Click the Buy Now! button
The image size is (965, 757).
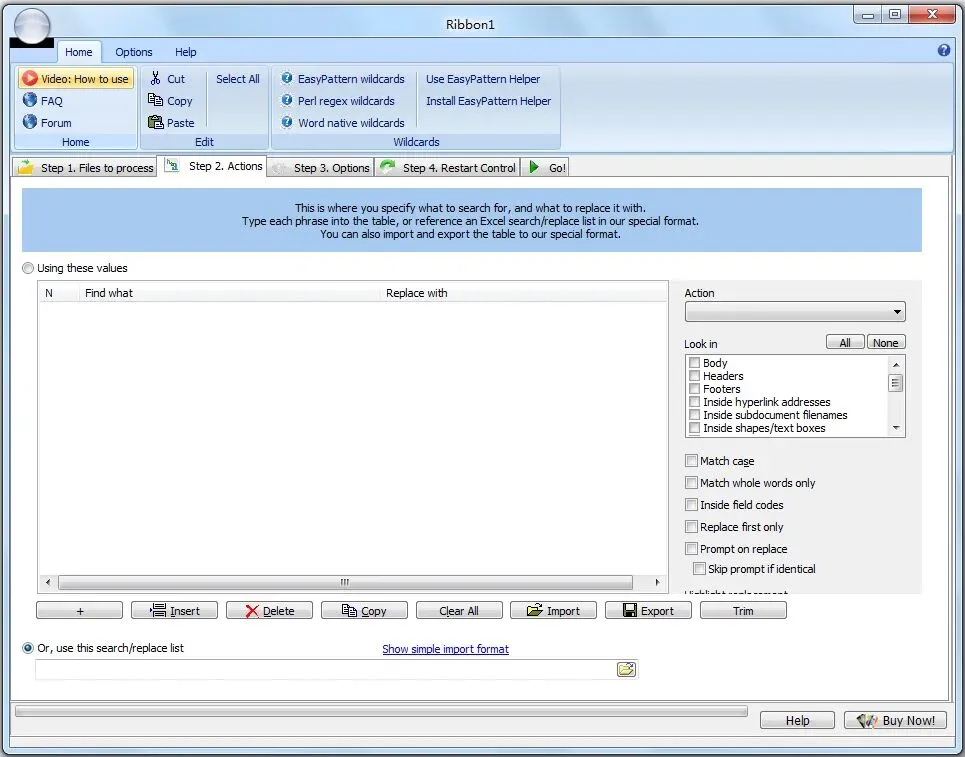point(895,720)
